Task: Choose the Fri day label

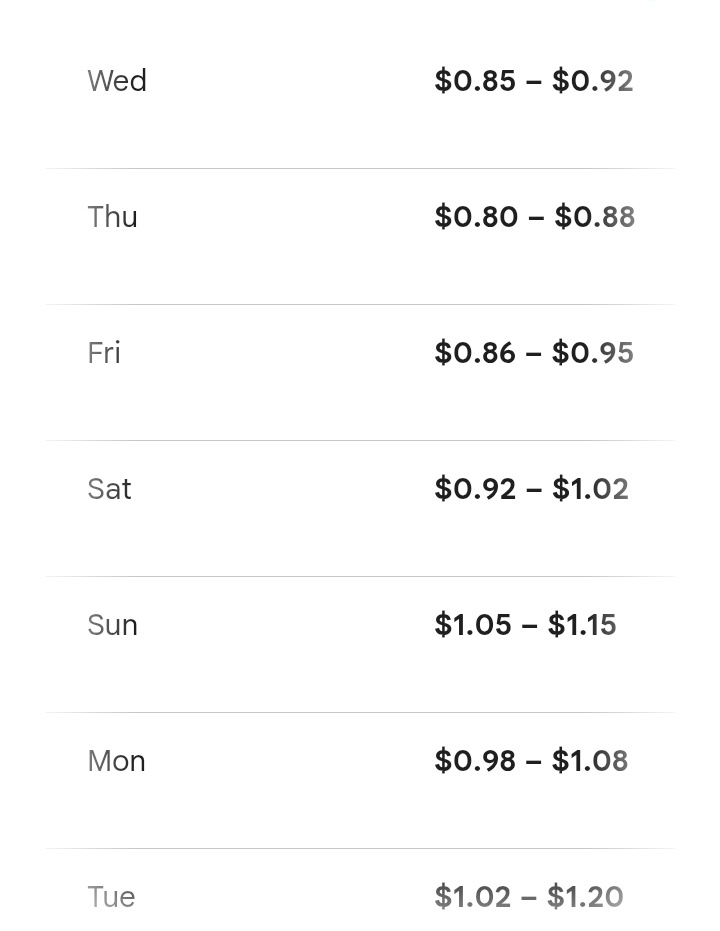Action: click(104, 353)
